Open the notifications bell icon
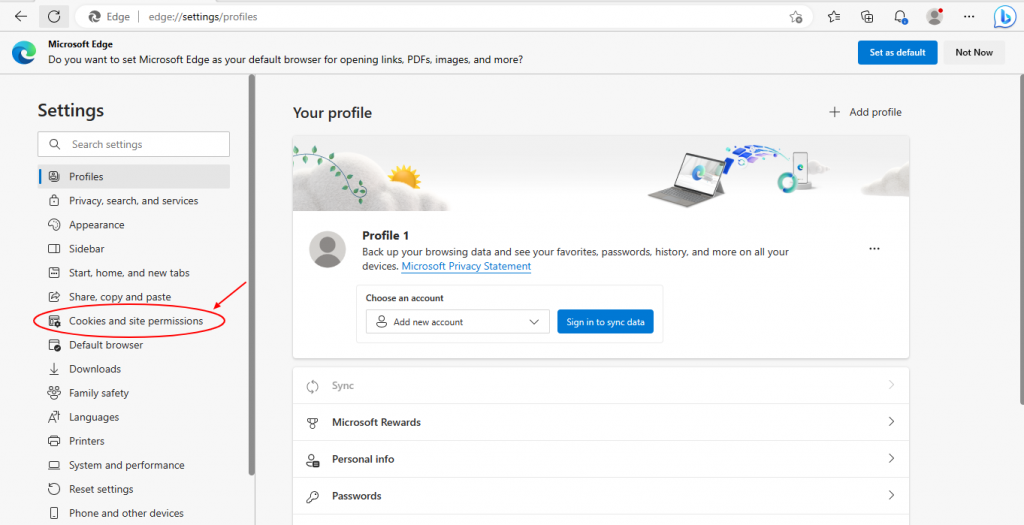Image resolution: width=1024 pixels, height=525 pixels. click(x=900, y=17)
